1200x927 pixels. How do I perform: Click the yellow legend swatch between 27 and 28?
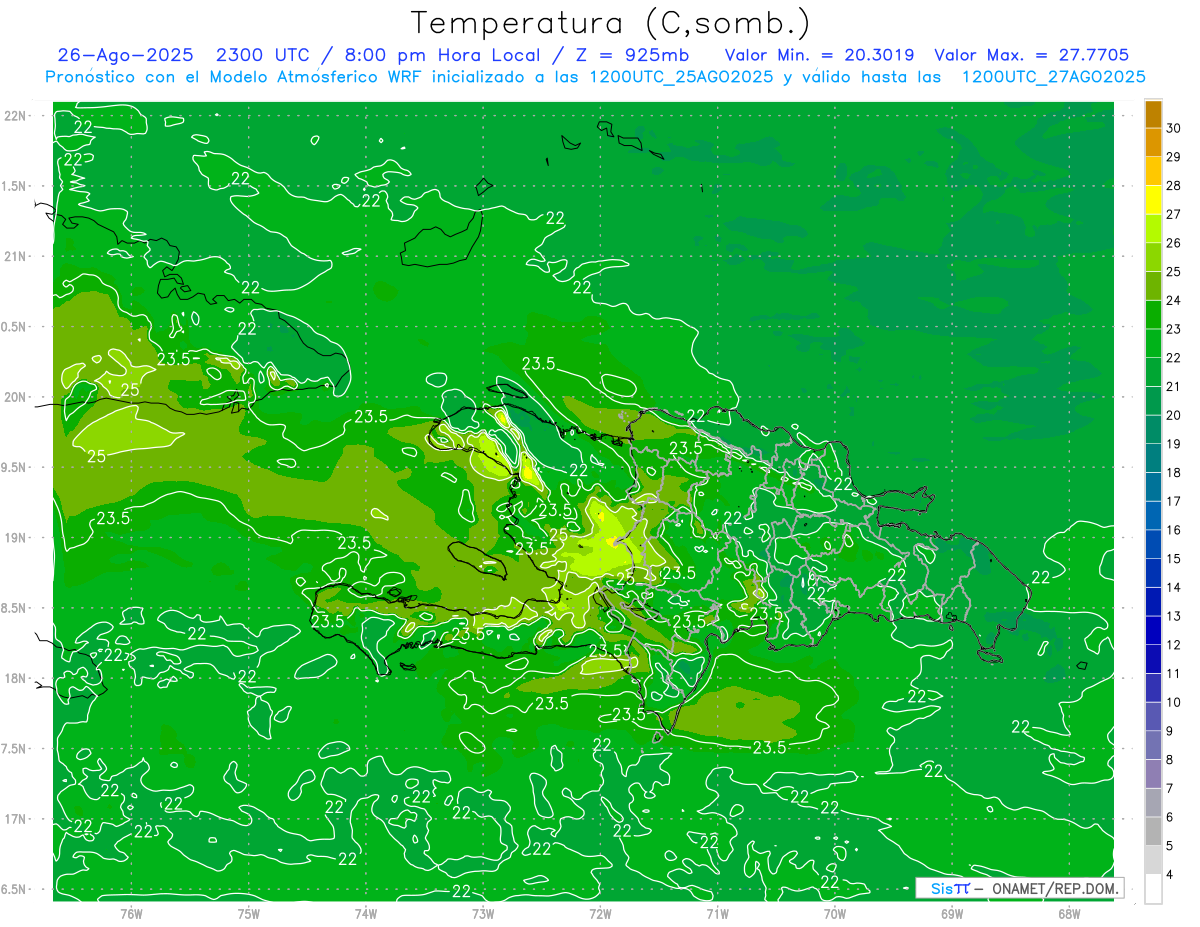pyautogui.click(x=1153, y=200)
